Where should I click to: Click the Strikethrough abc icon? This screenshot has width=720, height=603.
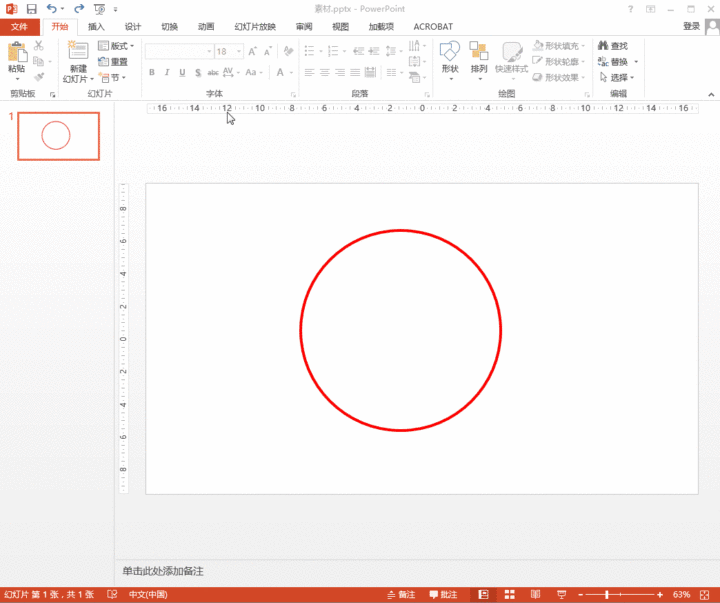tap(213, 73)
